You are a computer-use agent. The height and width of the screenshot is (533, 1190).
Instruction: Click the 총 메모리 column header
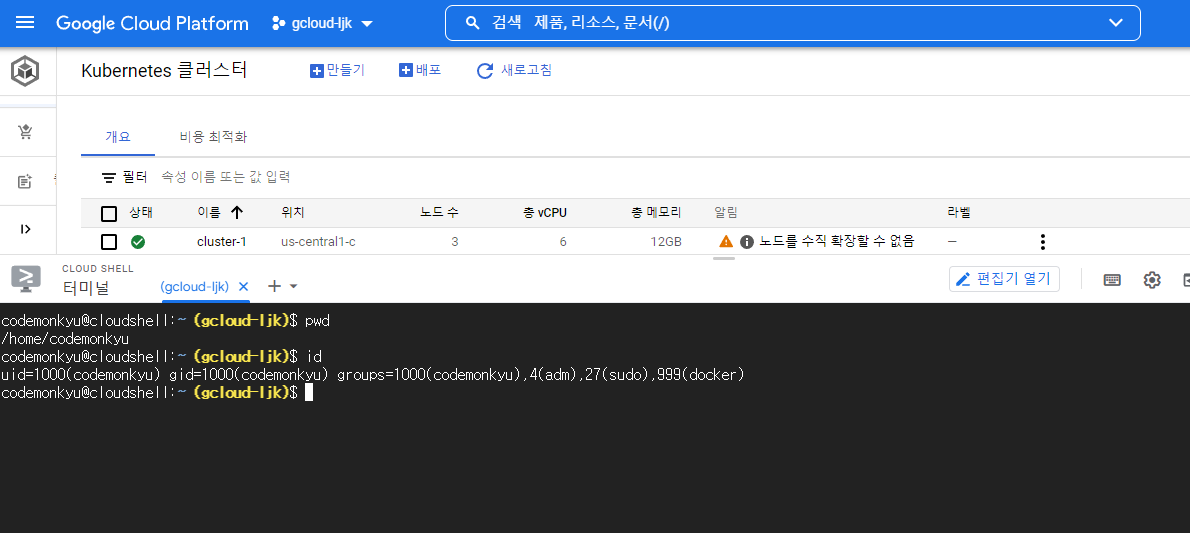[656, 213]
